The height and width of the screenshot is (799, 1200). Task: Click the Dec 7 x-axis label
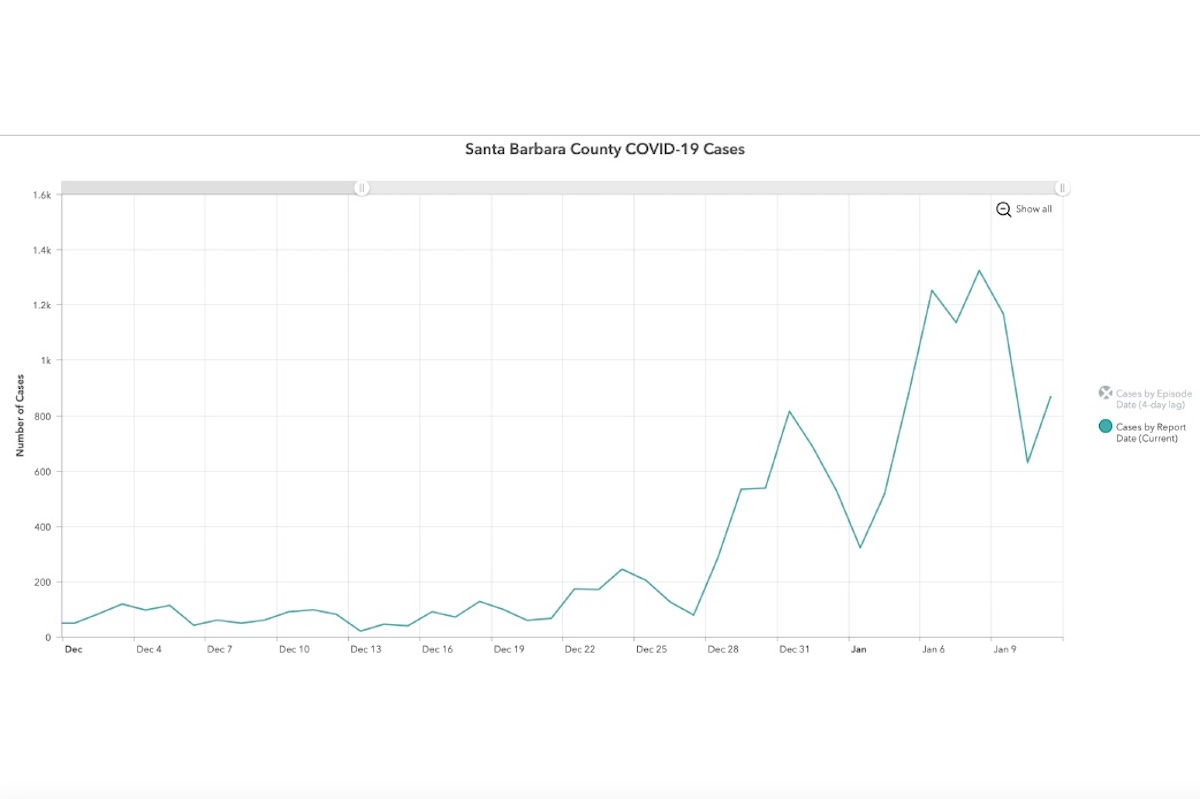[220, 649]
